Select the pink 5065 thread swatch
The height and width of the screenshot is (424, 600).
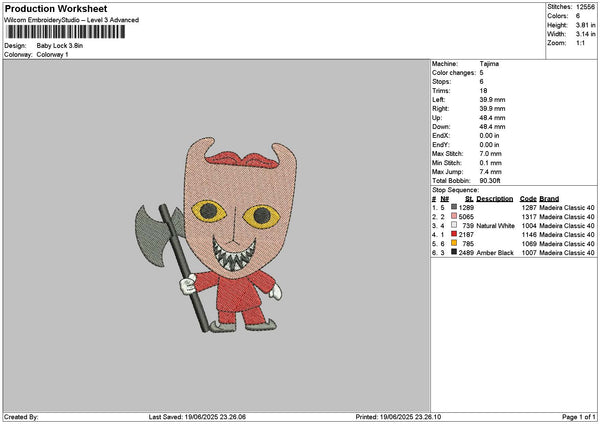click(454, 216)
